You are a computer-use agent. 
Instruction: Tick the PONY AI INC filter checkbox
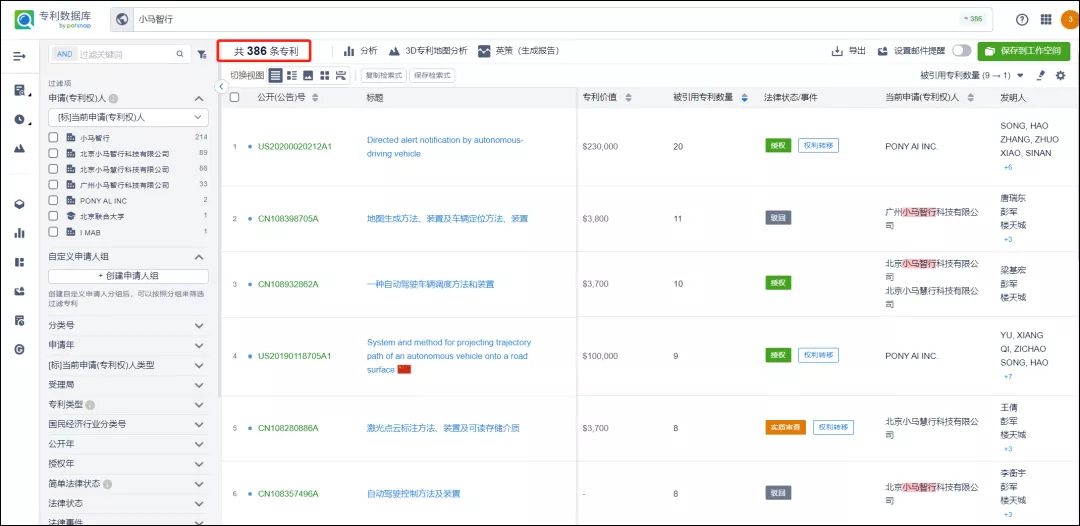tap(54, 201)
